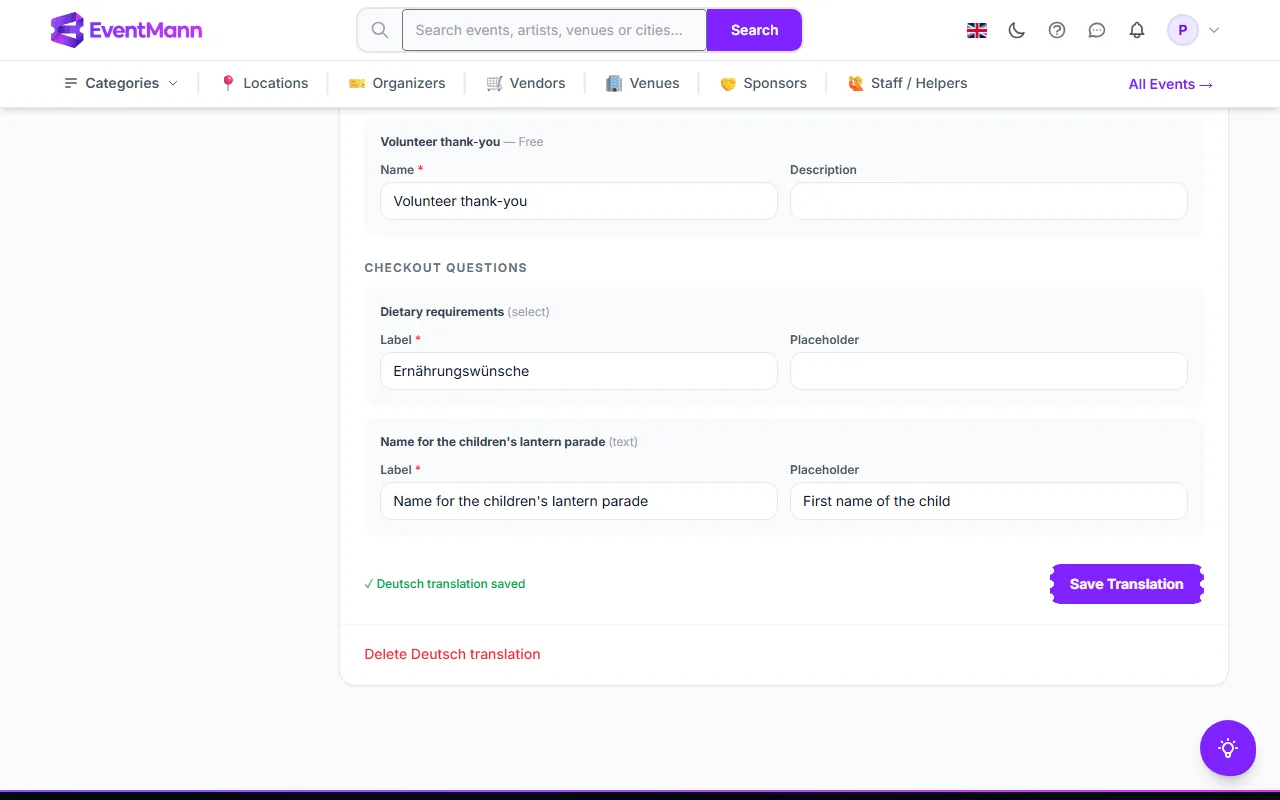Screen dimensions: 1280x800
Task: Click Save Translation
Action: point(1127,584)
